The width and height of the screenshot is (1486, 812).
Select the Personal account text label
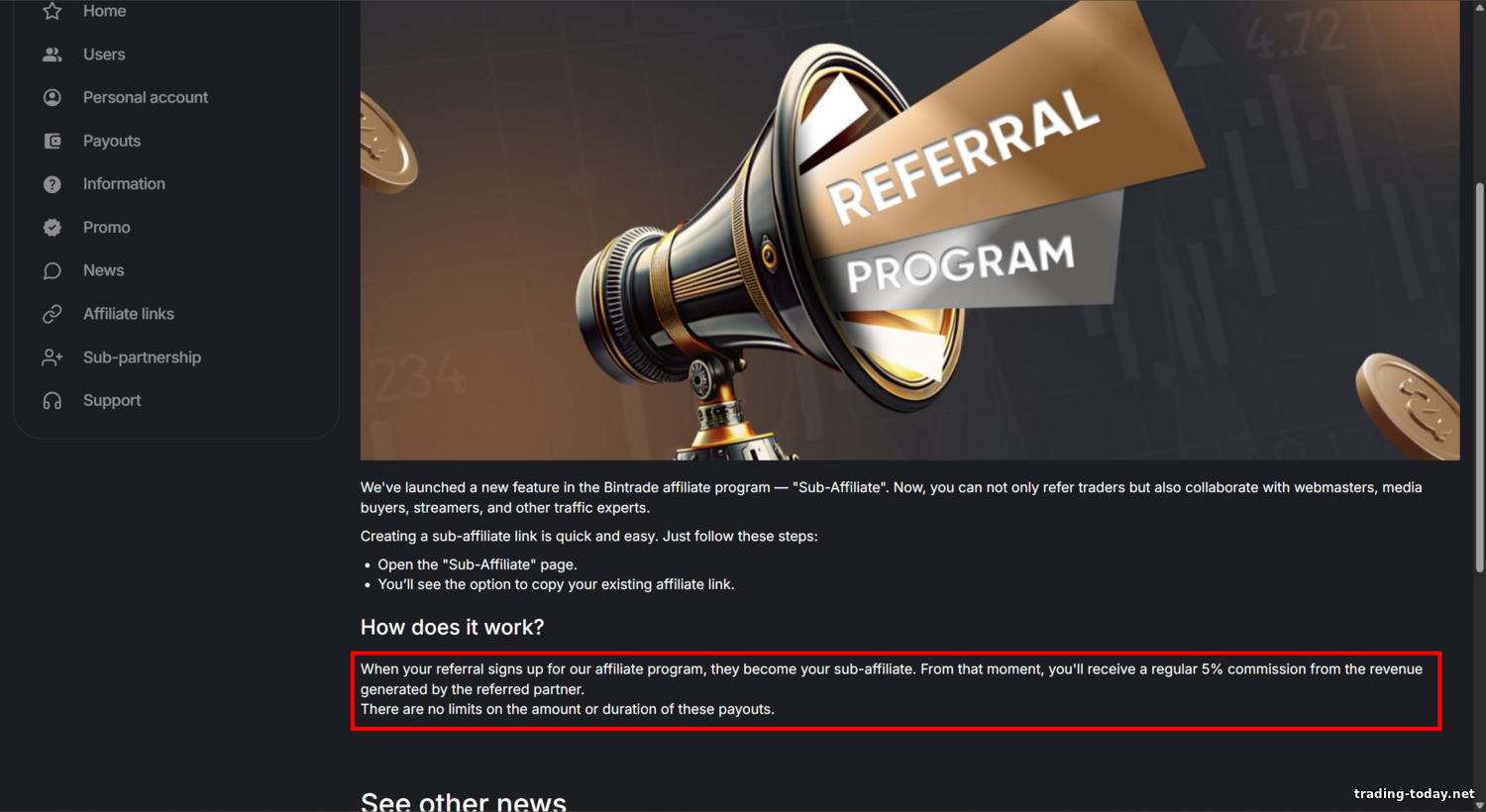(146, 97)
